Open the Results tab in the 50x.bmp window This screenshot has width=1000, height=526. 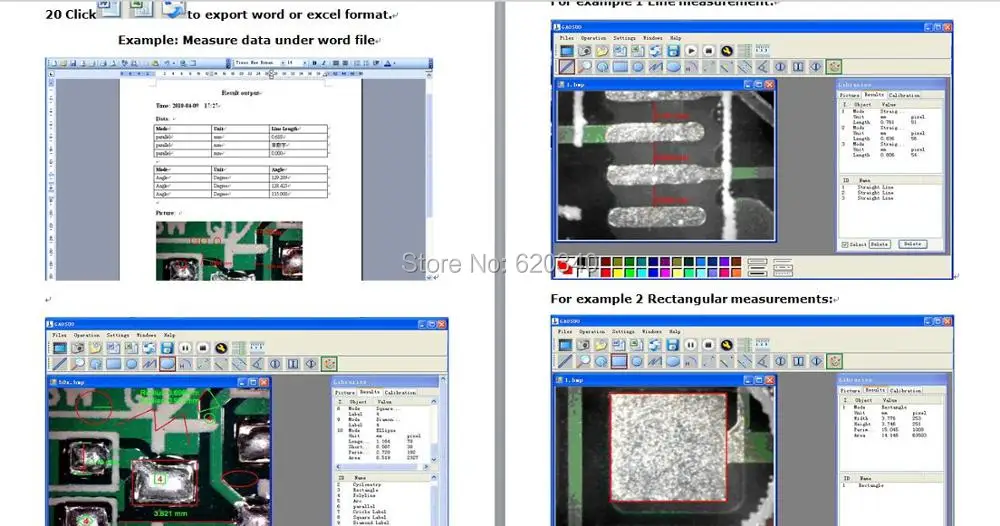[369, 392]
